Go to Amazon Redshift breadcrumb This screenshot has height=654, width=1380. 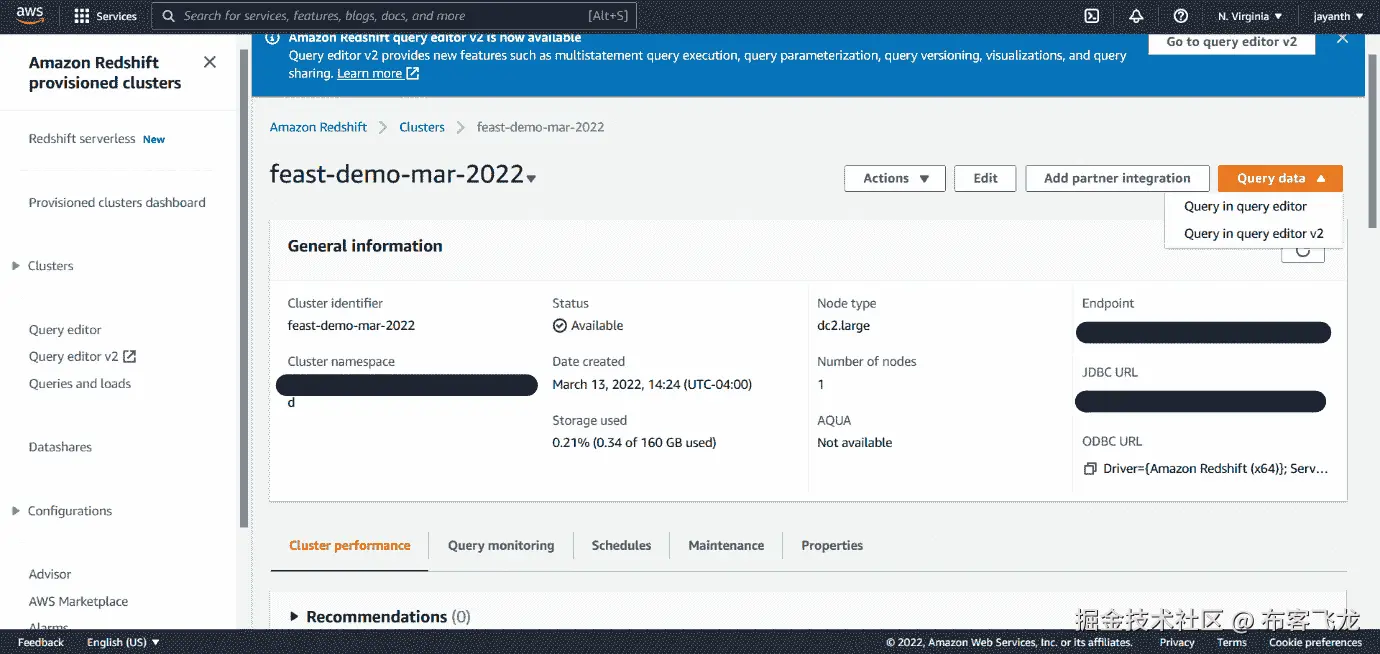tap(318, 127)
